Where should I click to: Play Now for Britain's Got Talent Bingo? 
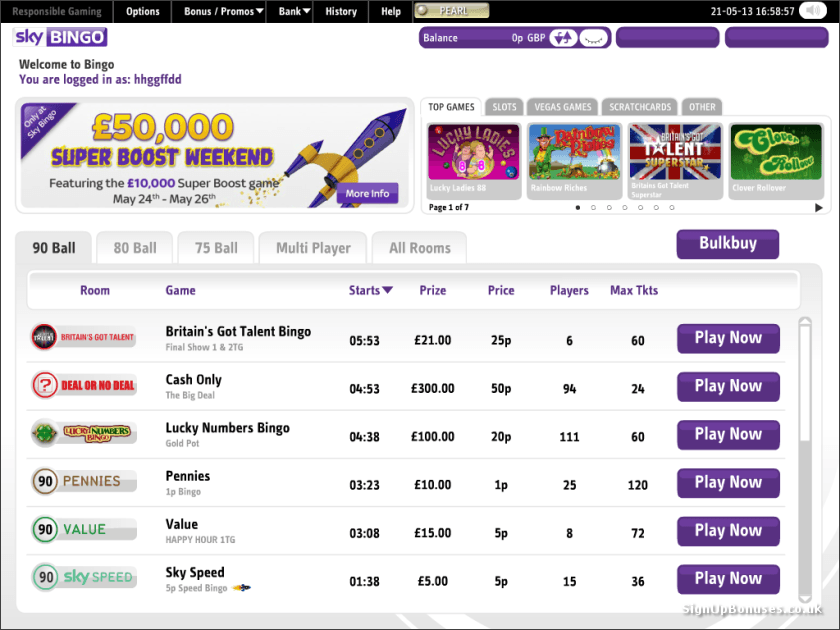click(728, 338)
